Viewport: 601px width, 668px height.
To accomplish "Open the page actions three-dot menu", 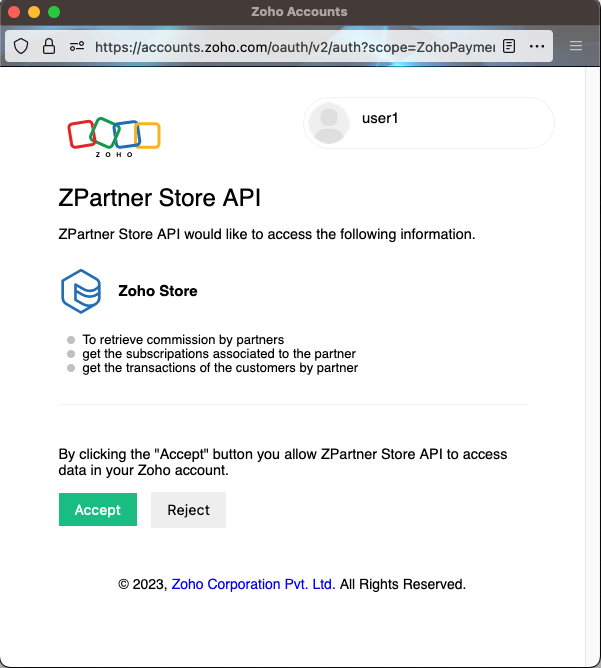I will coord(537,46).
